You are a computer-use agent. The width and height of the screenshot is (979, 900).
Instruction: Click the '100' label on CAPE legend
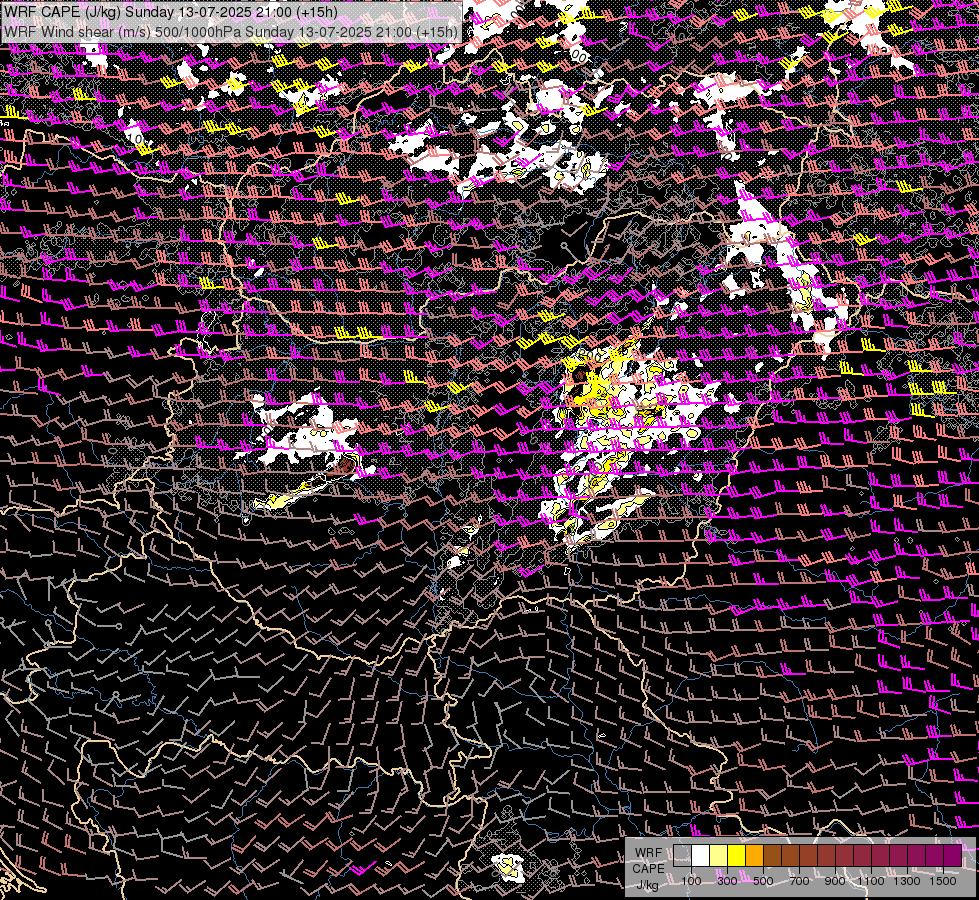tap(692, 881)
